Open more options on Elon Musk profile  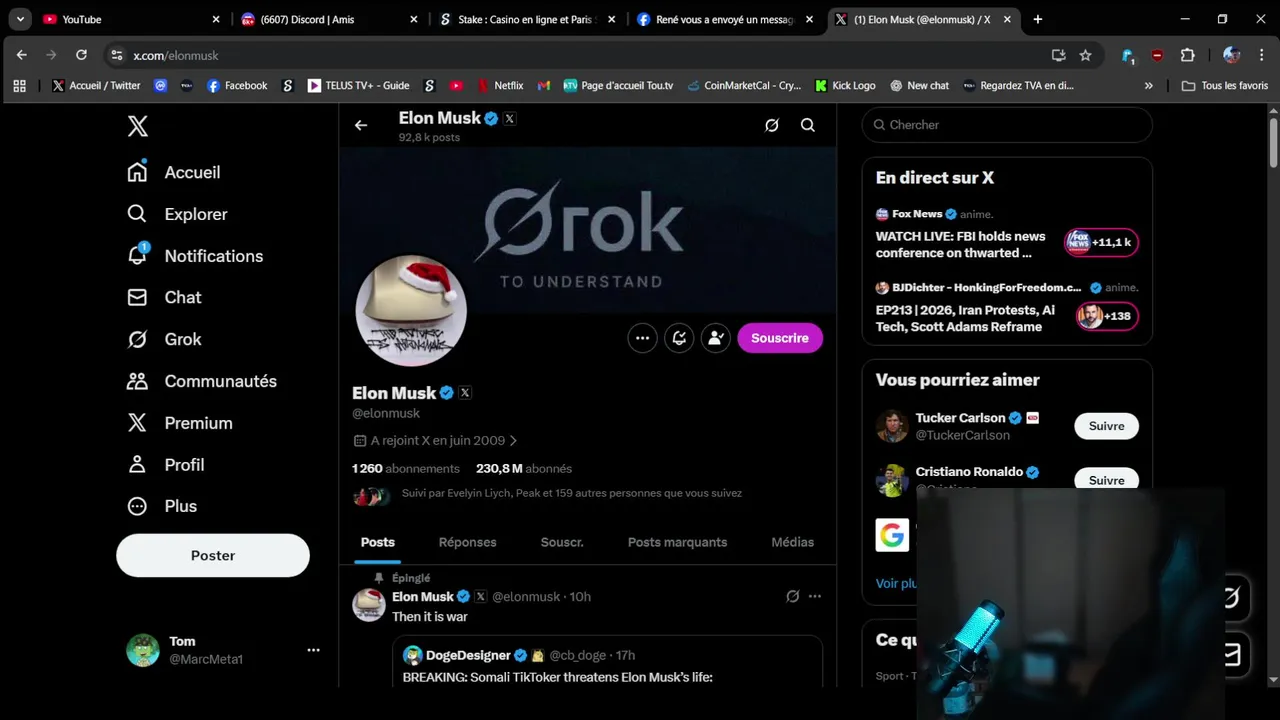pos(642,338)
